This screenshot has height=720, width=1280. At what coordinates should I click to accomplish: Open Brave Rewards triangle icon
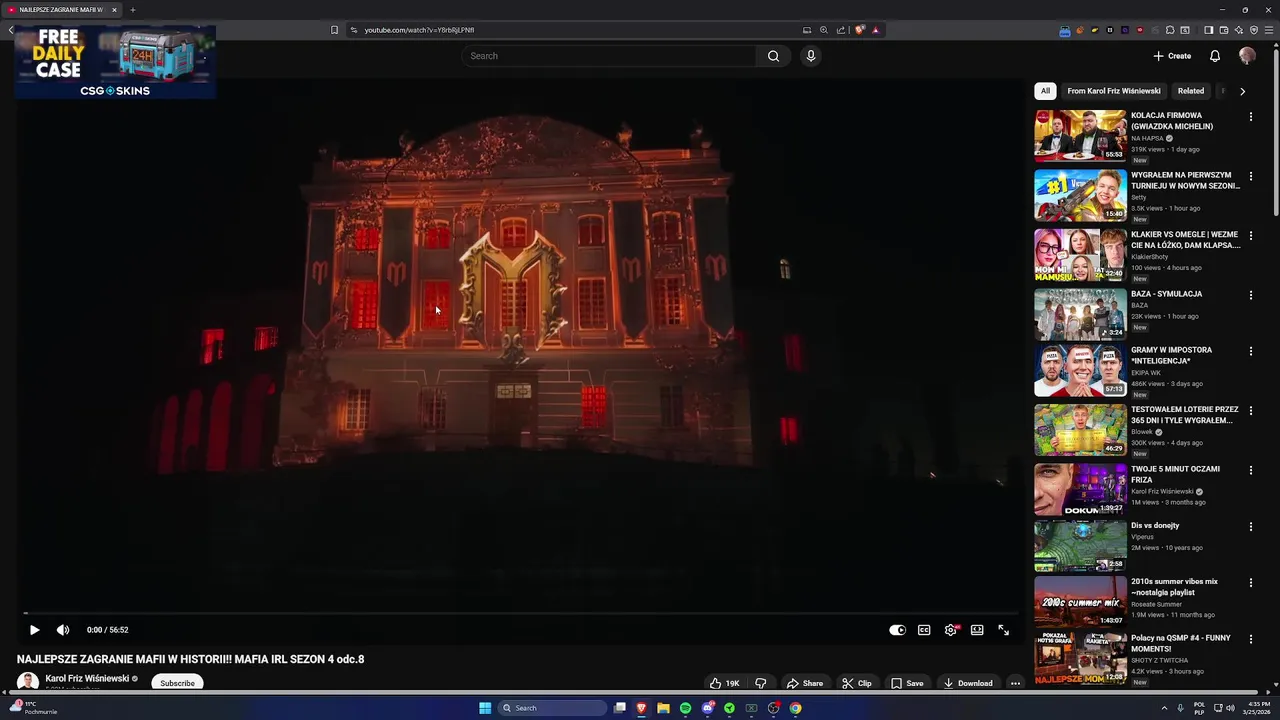[875, 30]
